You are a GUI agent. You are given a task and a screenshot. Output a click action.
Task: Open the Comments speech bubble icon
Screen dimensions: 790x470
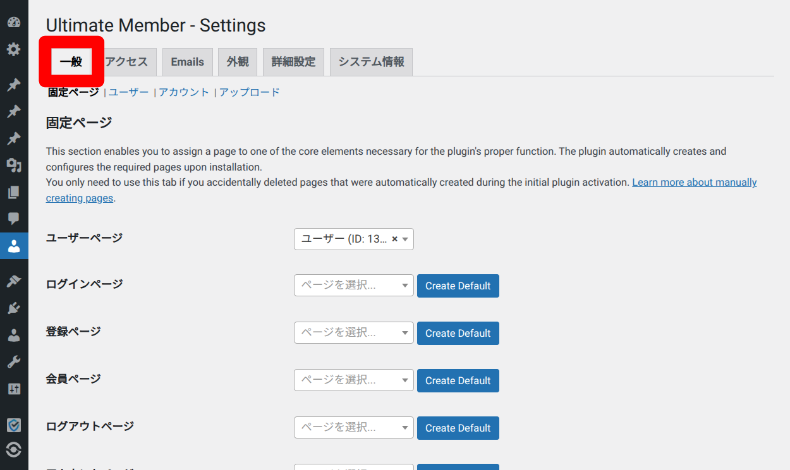(14, 218)
